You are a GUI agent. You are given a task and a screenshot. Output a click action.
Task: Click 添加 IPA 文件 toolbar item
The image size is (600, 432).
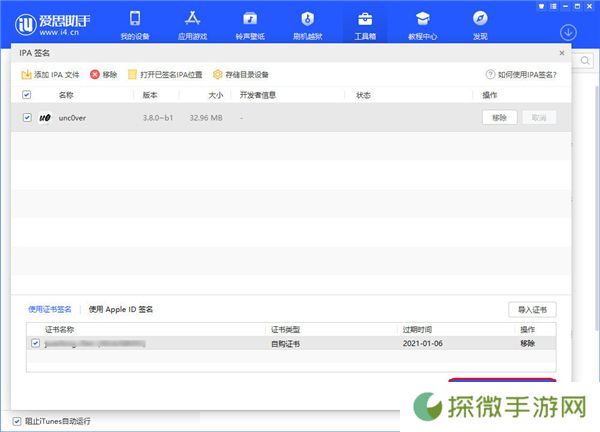pyautogui.click(x=50, y=74)
